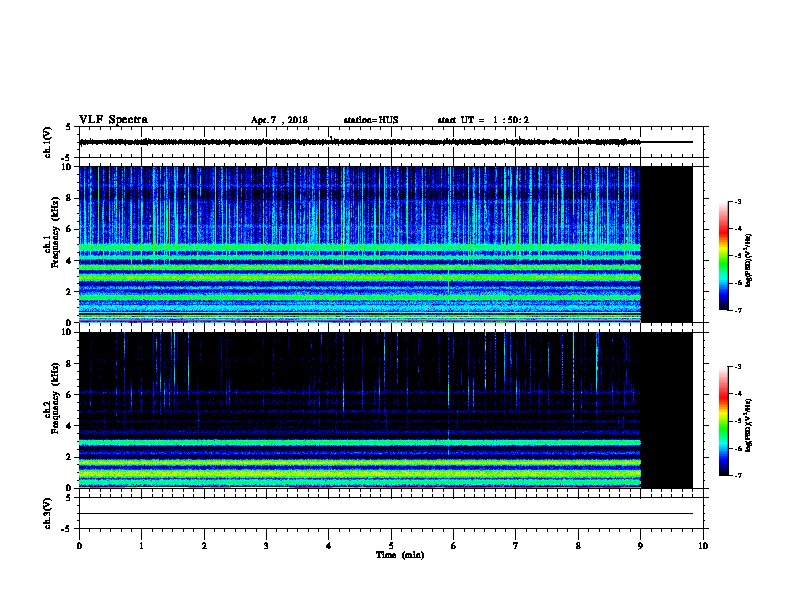Click the black no-data region in ch.2 spectrogram
The width and height of the screenshot is (792, 612).
[x=667, y=410]
